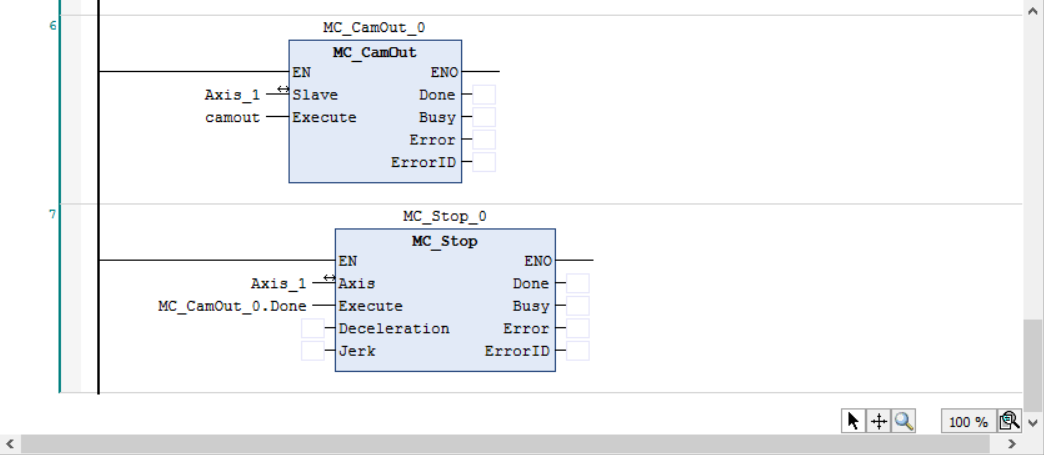Viewport: 1044px width, 455px height.
Task: Click the MC_Stop Jerk input box
Action: click(313, 351)
